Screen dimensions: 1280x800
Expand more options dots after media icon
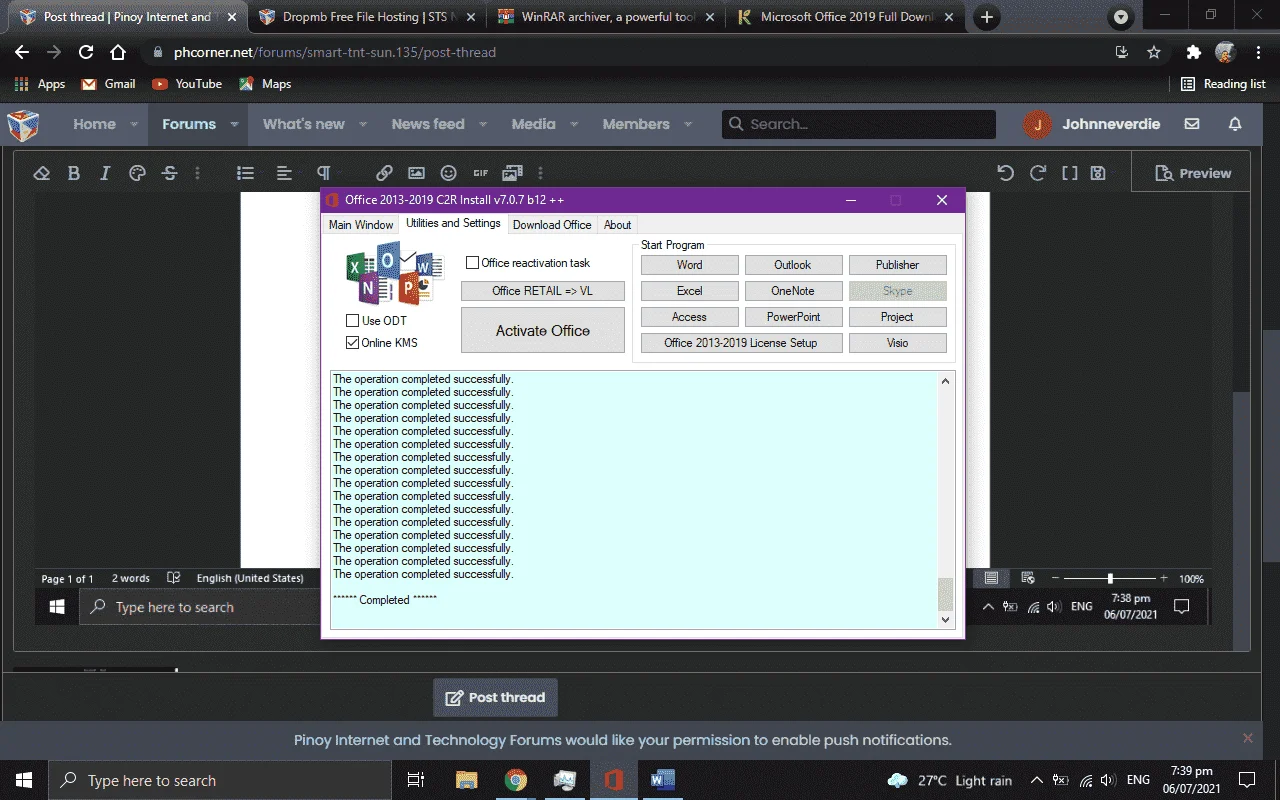point(540,173)
